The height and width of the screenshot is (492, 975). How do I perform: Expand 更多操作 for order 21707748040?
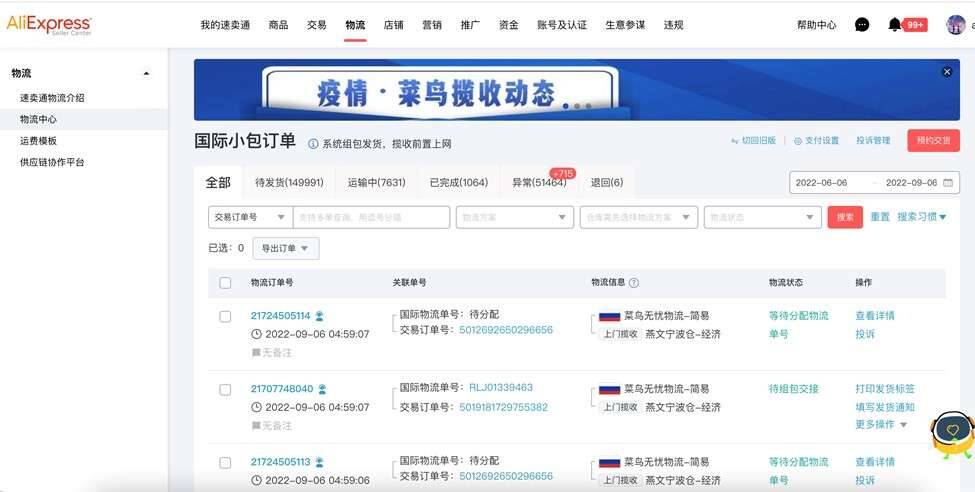(881, 424)
